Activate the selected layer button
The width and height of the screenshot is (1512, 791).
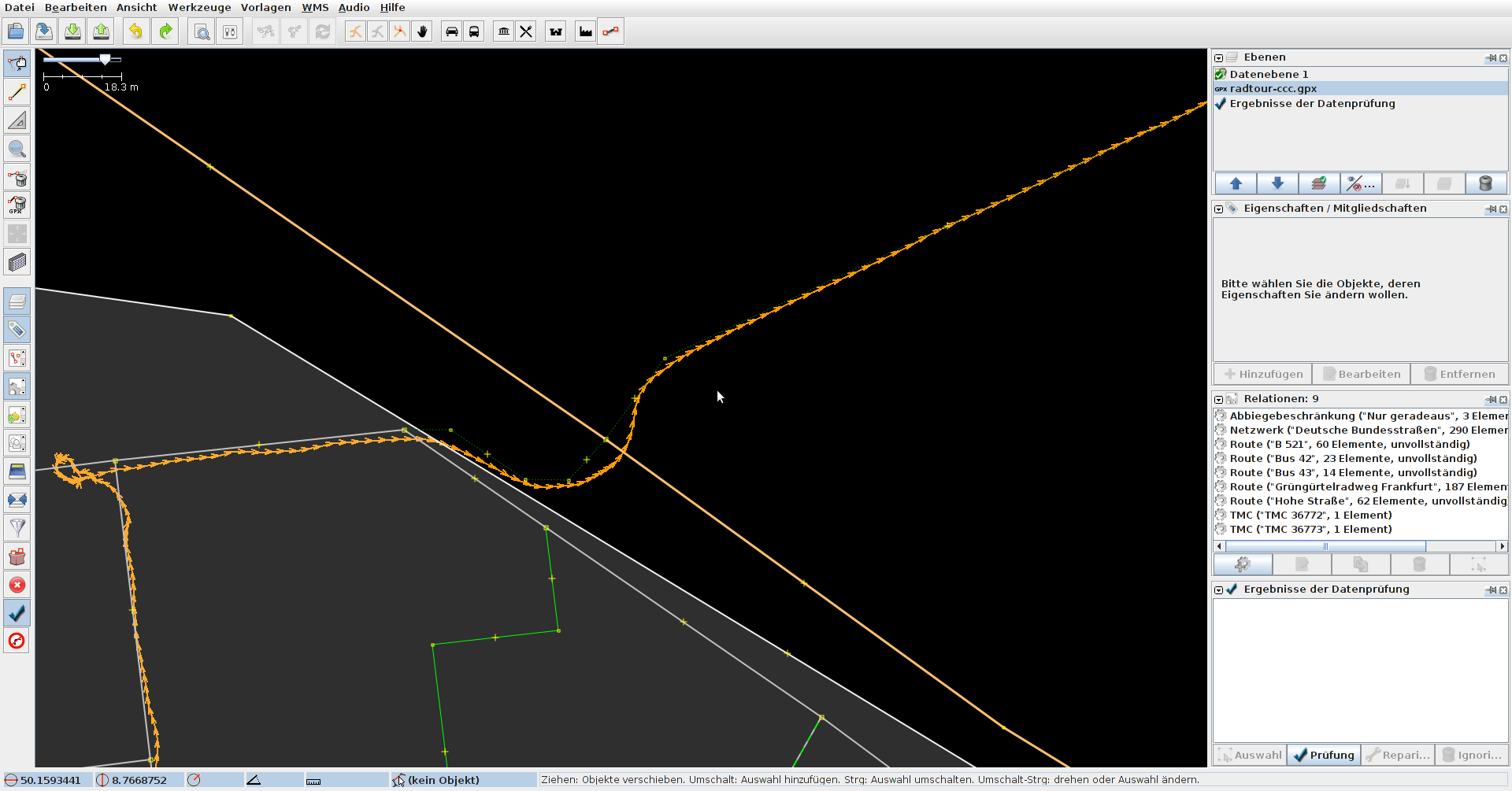[x=1319, y=183]
